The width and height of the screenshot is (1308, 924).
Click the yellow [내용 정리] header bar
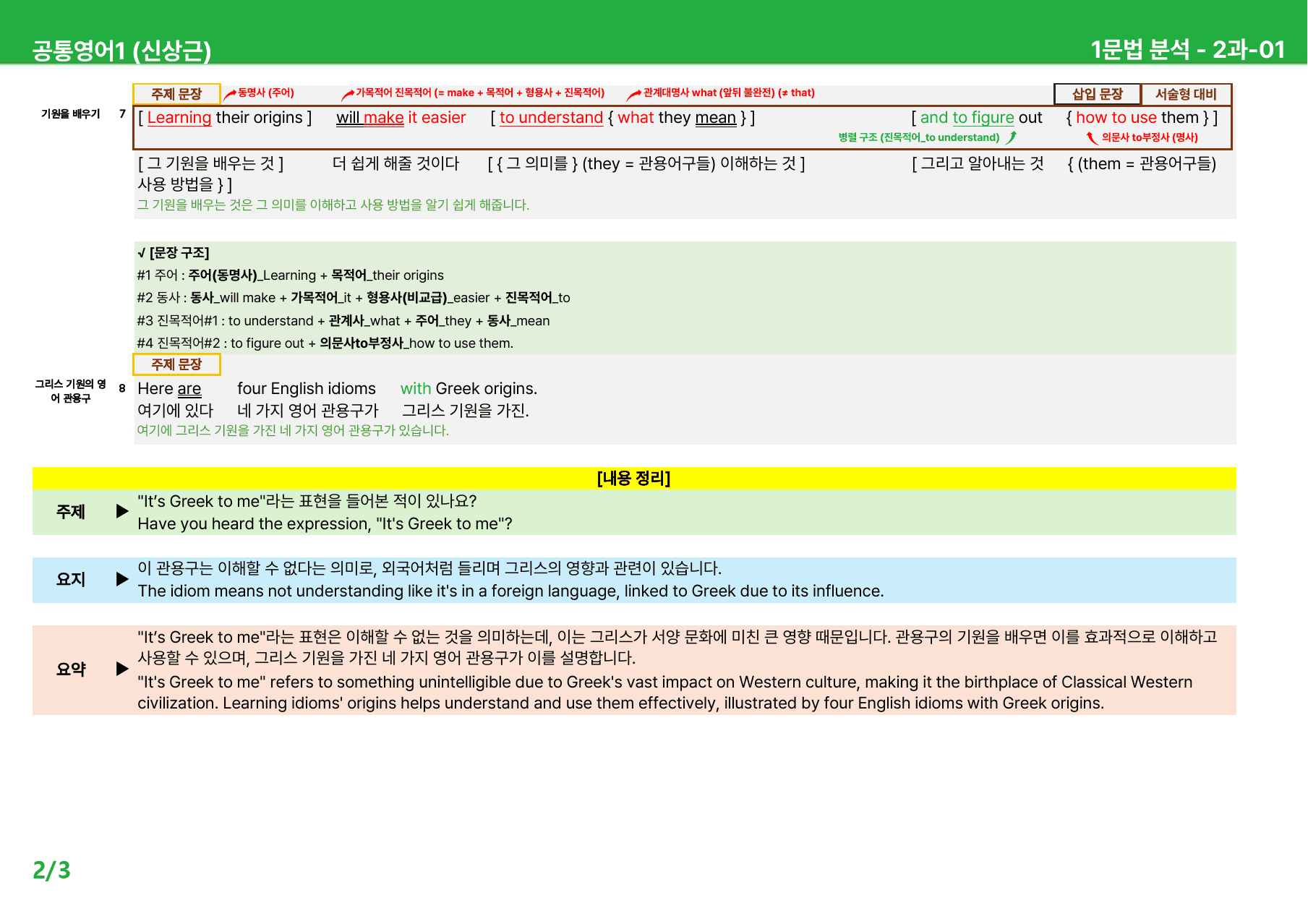point(634,478)
